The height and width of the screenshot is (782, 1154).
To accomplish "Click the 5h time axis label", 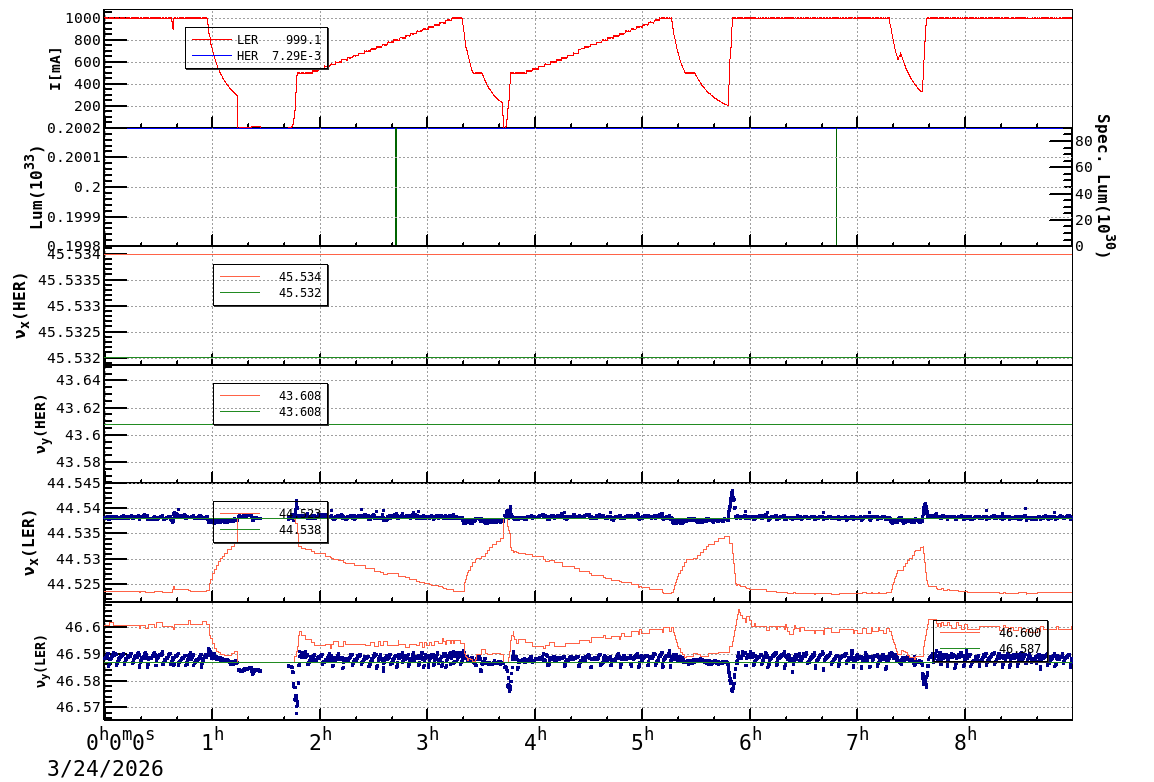I will click(643, 740).
